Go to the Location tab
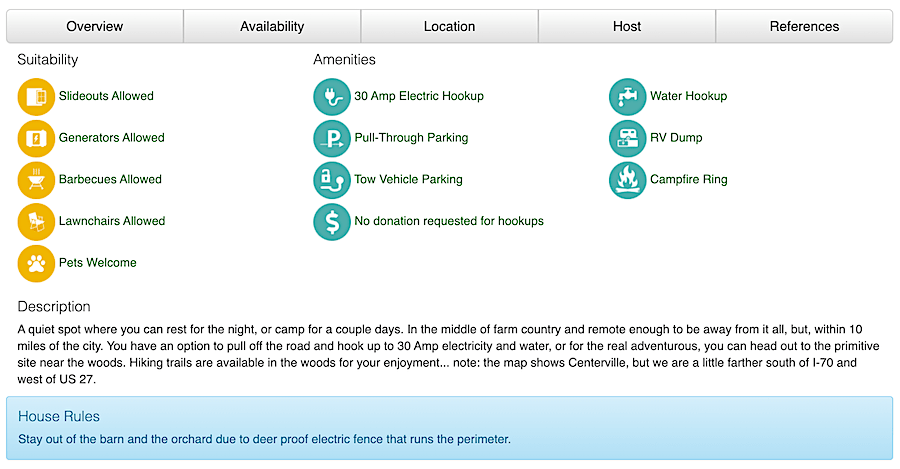The width and height of the screenshot is (900, 469). (x=449, y=26)
